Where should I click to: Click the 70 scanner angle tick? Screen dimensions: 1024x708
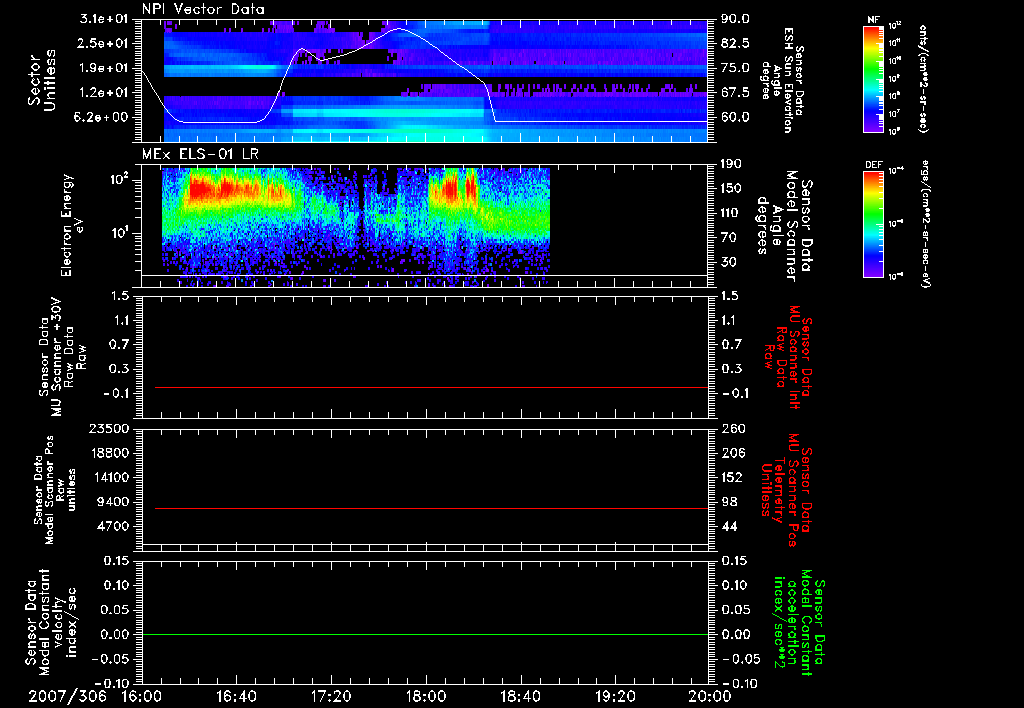tap(728, 238)
